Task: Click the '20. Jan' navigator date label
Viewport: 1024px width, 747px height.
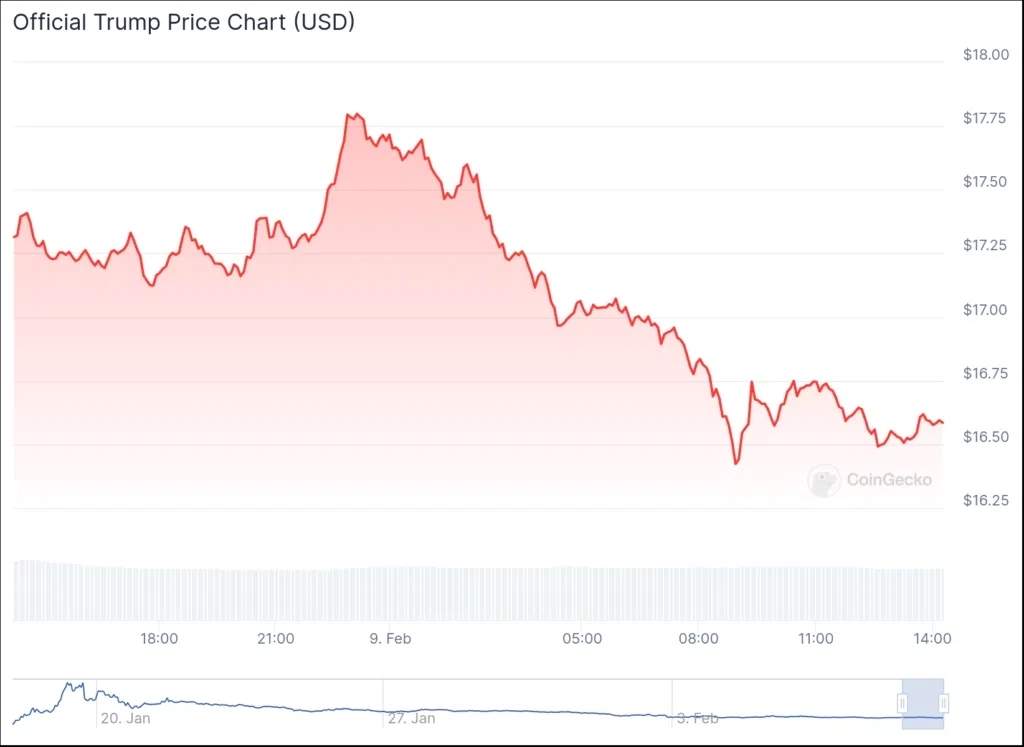Action: [124, 717]
